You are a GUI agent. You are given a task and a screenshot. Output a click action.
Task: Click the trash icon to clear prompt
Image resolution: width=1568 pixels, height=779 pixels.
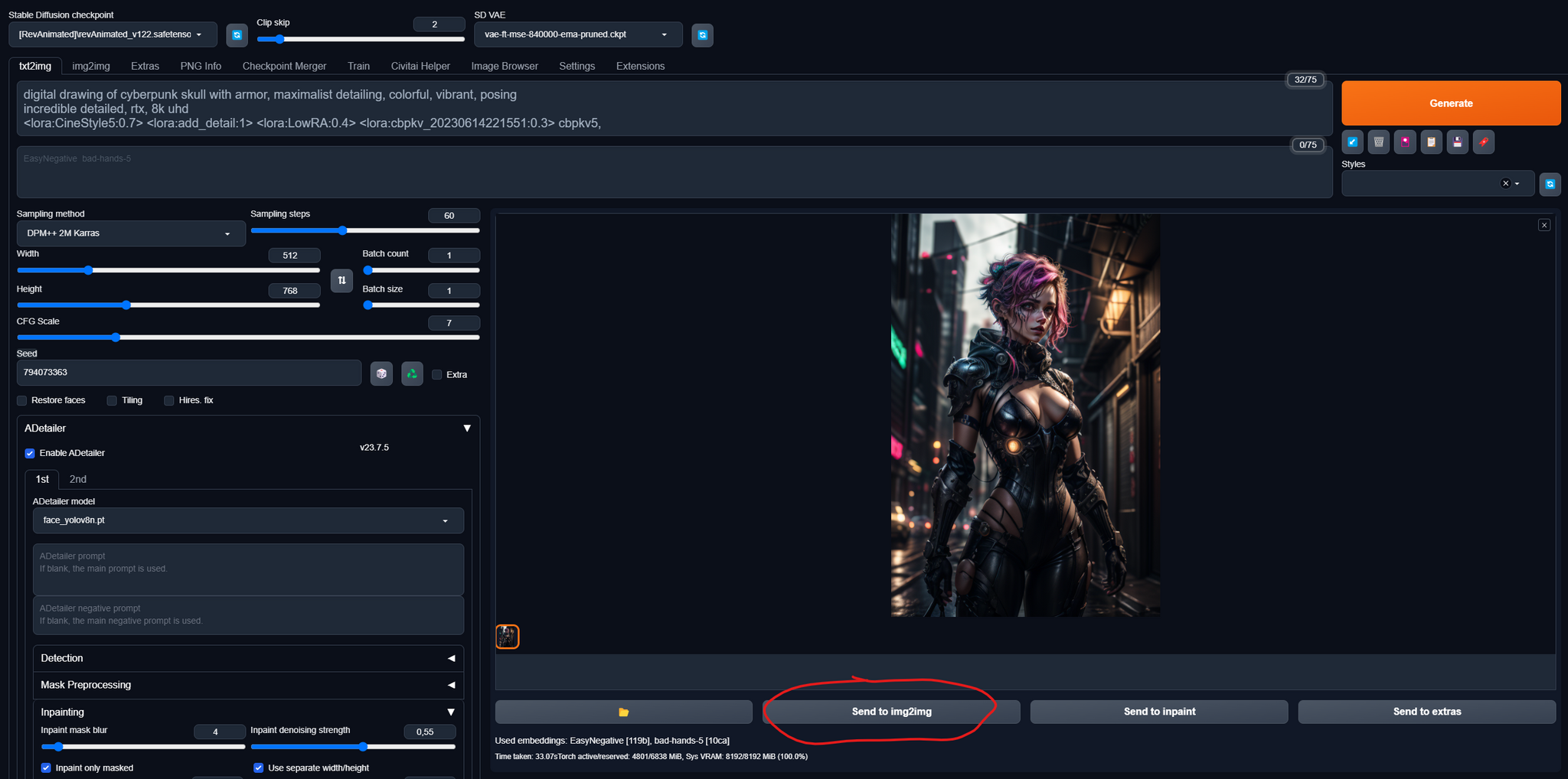1378,142
